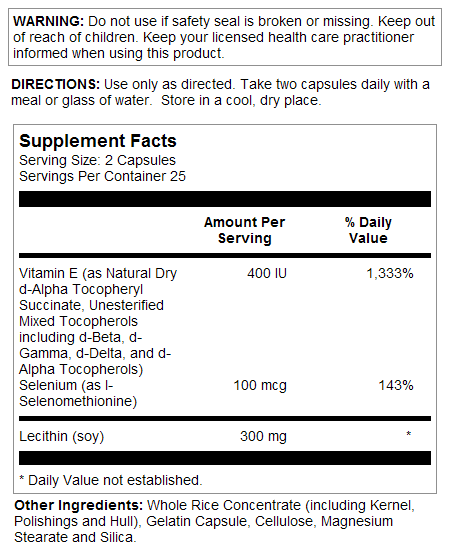Viewport: 450px width, 558px height.
Task: Click the % Daily Value column header
Action: coord(368,230)
